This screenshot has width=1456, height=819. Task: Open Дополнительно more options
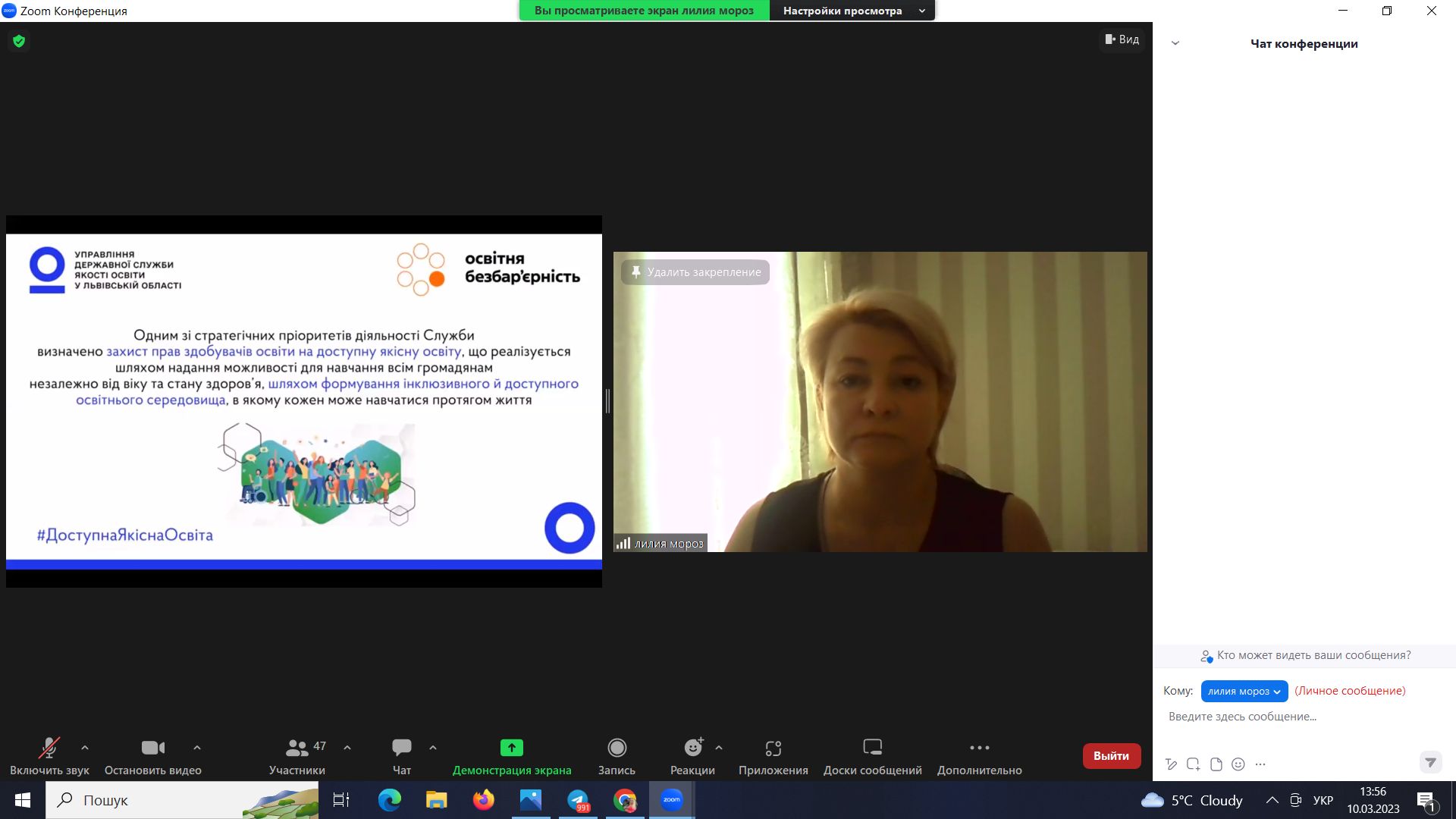(x=980, y=756)
